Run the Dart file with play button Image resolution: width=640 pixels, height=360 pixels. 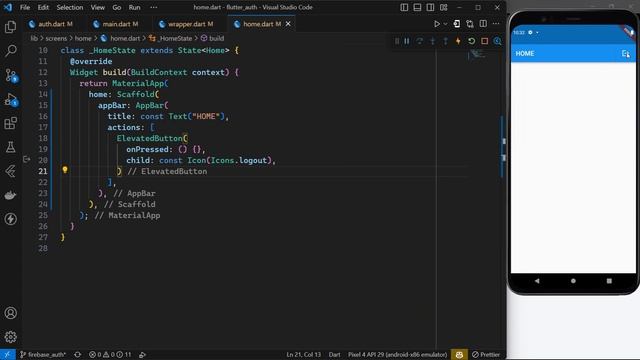pos(437,24)
